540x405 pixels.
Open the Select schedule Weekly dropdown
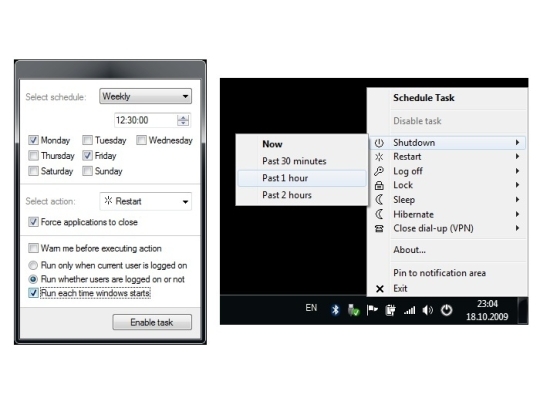tap(145, 96)
